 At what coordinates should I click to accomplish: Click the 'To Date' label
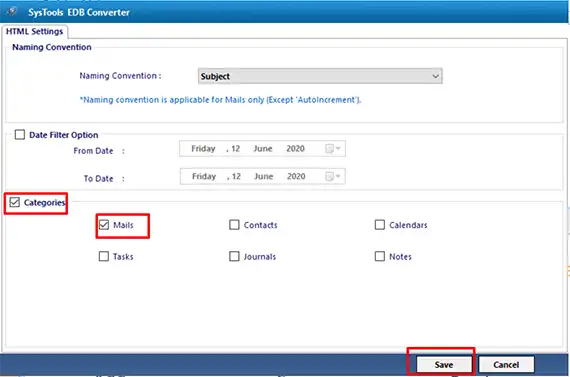(99, 179)
